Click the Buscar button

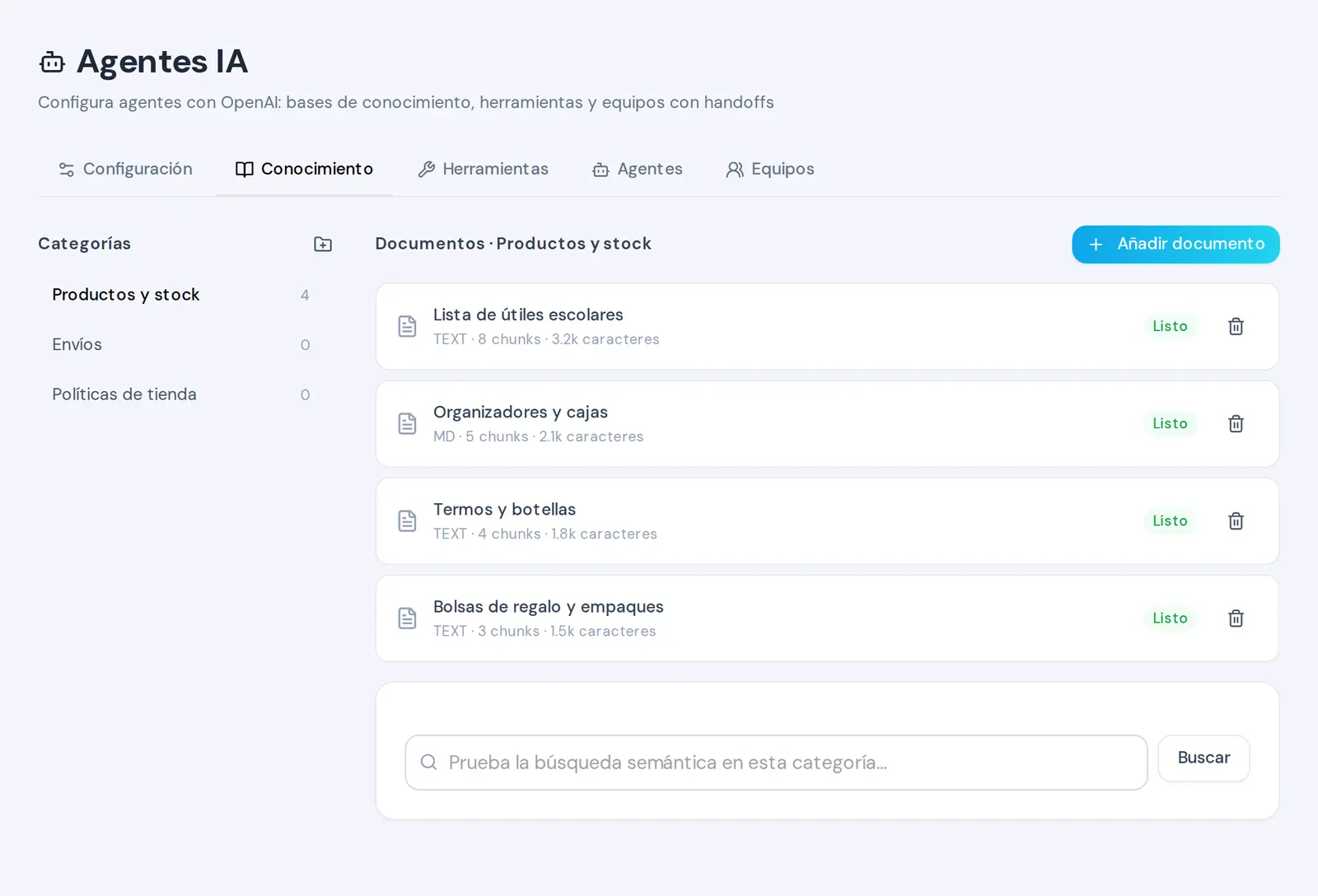click(1203, 758)
